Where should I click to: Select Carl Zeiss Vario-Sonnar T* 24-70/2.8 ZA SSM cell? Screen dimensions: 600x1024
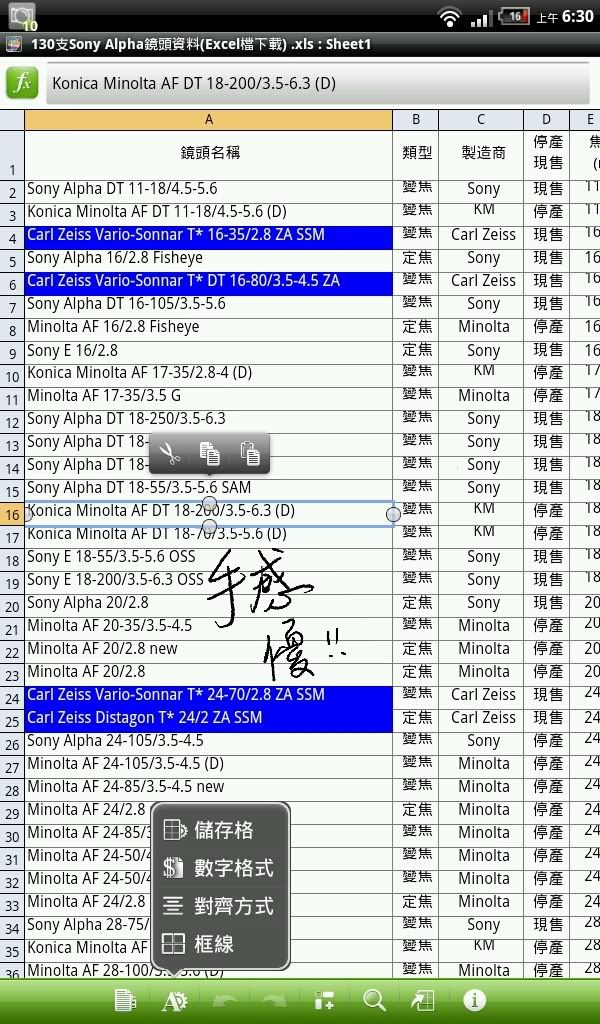[209, 696]
